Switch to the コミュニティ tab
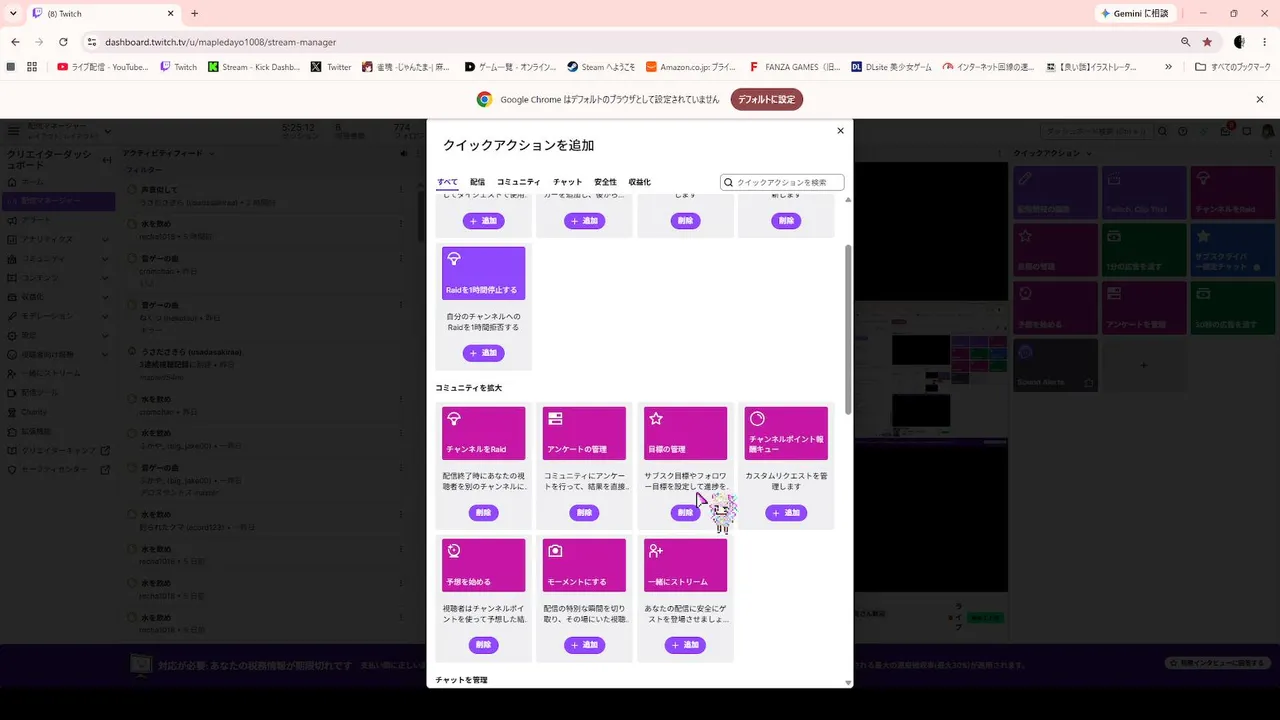Image resolution: width=1280 pixels, height=720 pixels. click(519, 182)
